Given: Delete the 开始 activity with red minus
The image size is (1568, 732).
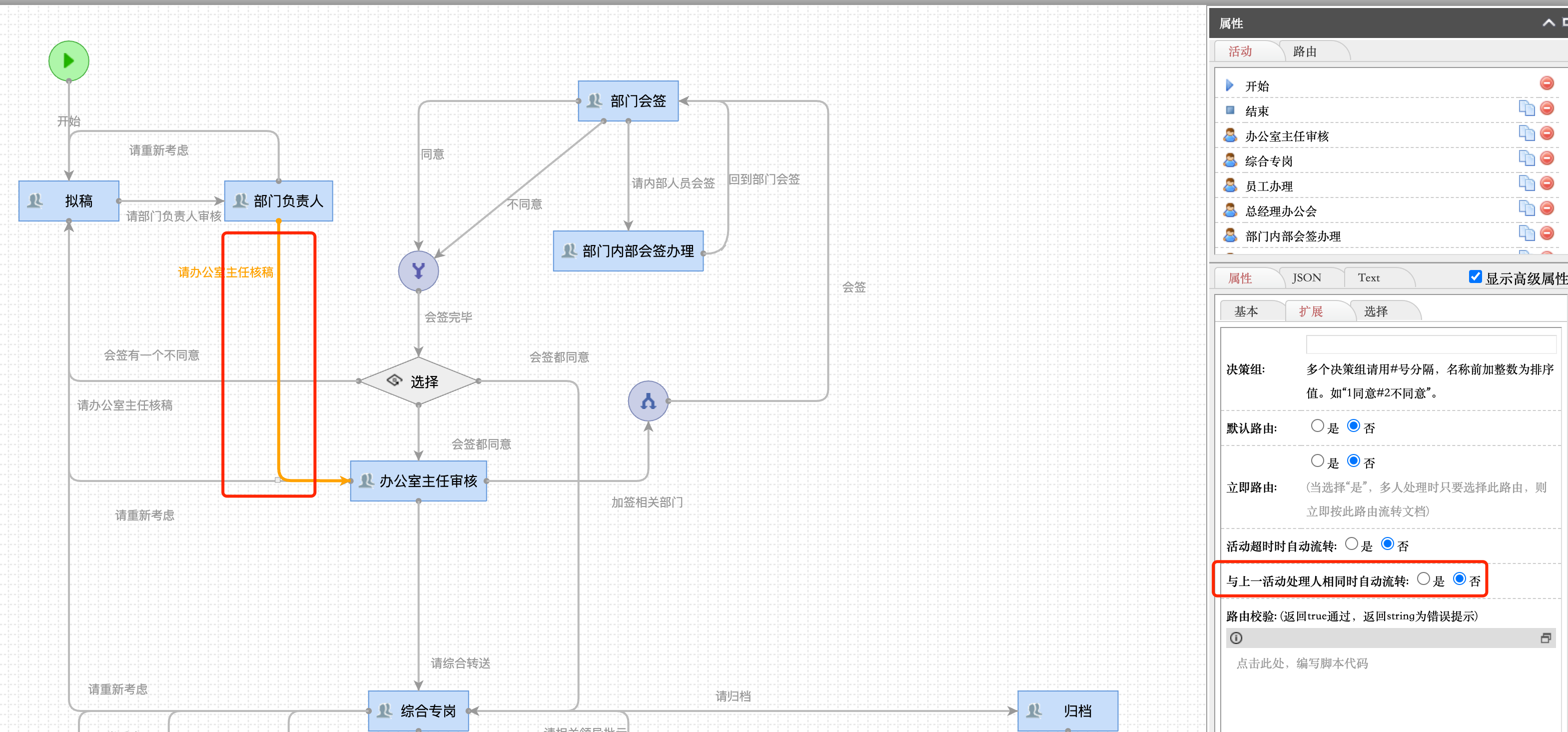Looking at the screenshot, I should coord(1546,83).
